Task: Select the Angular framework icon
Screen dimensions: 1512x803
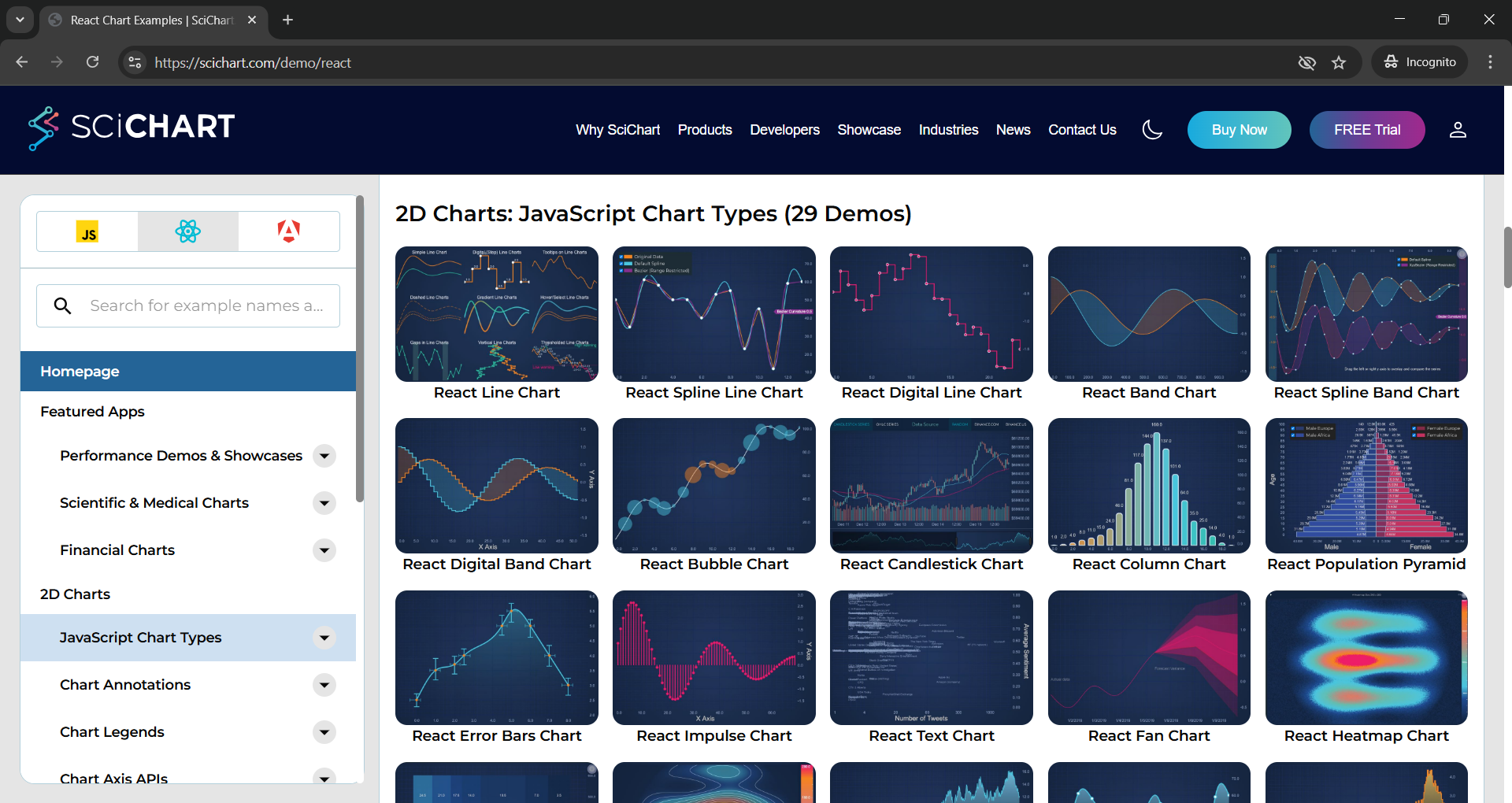Action: (288, 232)
